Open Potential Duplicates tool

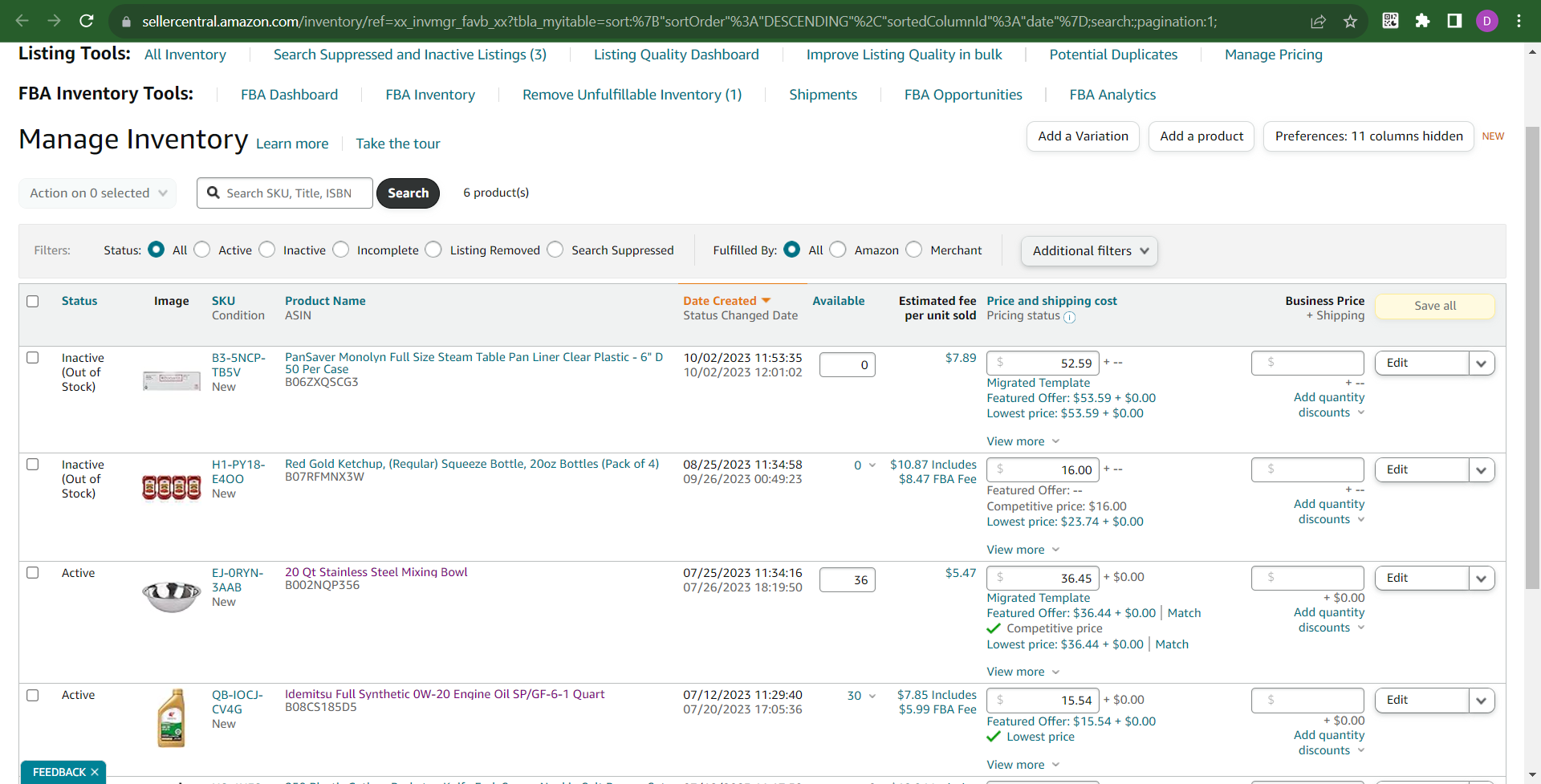[1114, 55]
